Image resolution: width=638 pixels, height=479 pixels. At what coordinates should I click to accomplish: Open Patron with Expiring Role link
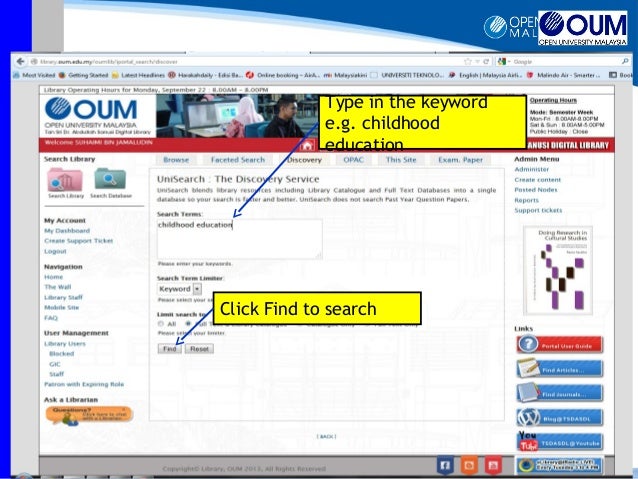84,385
